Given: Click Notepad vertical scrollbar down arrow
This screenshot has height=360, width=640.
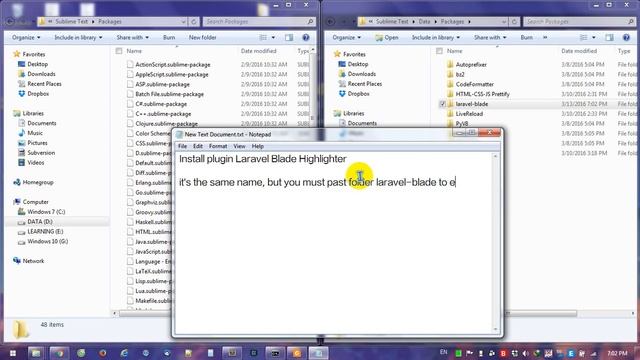Looking at the screenshot, I should pos(496,329).
